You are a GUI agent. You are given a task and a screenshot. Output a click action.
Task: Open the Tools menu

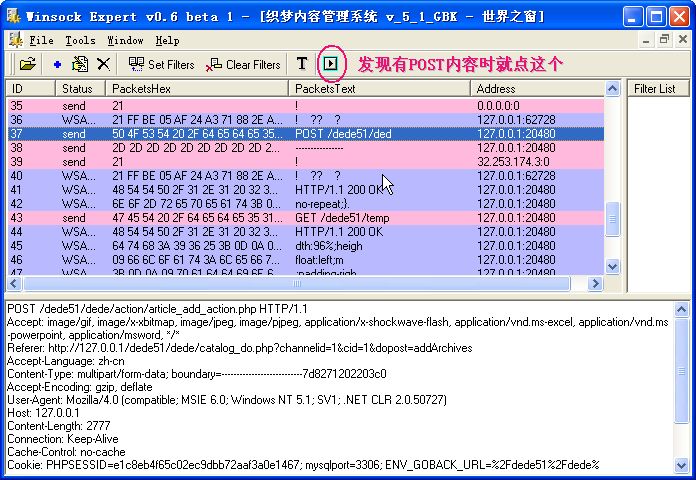tap(80, 40)
